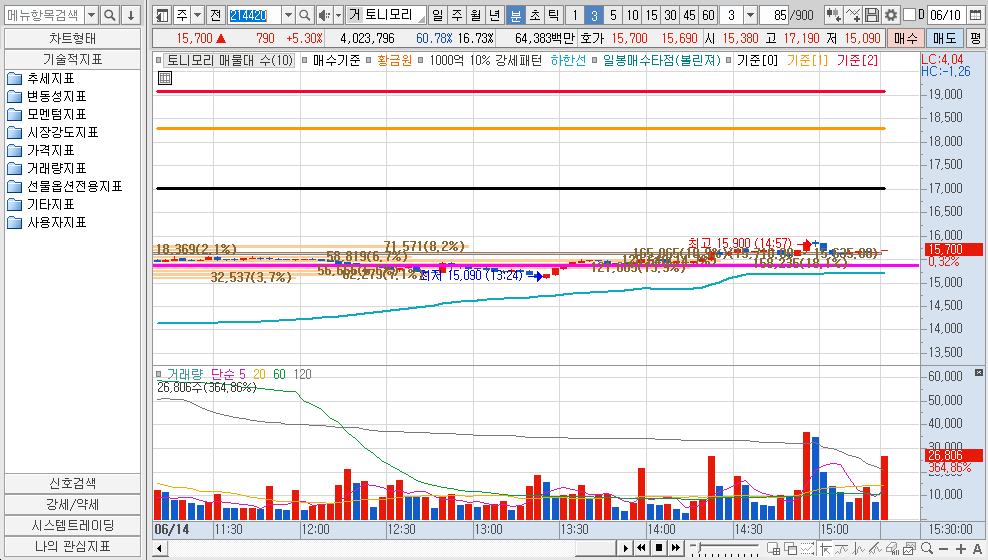Type in the 메뉴항목검색 search field
The width and height of the screenshot is (988, 560).
(44, 15)
